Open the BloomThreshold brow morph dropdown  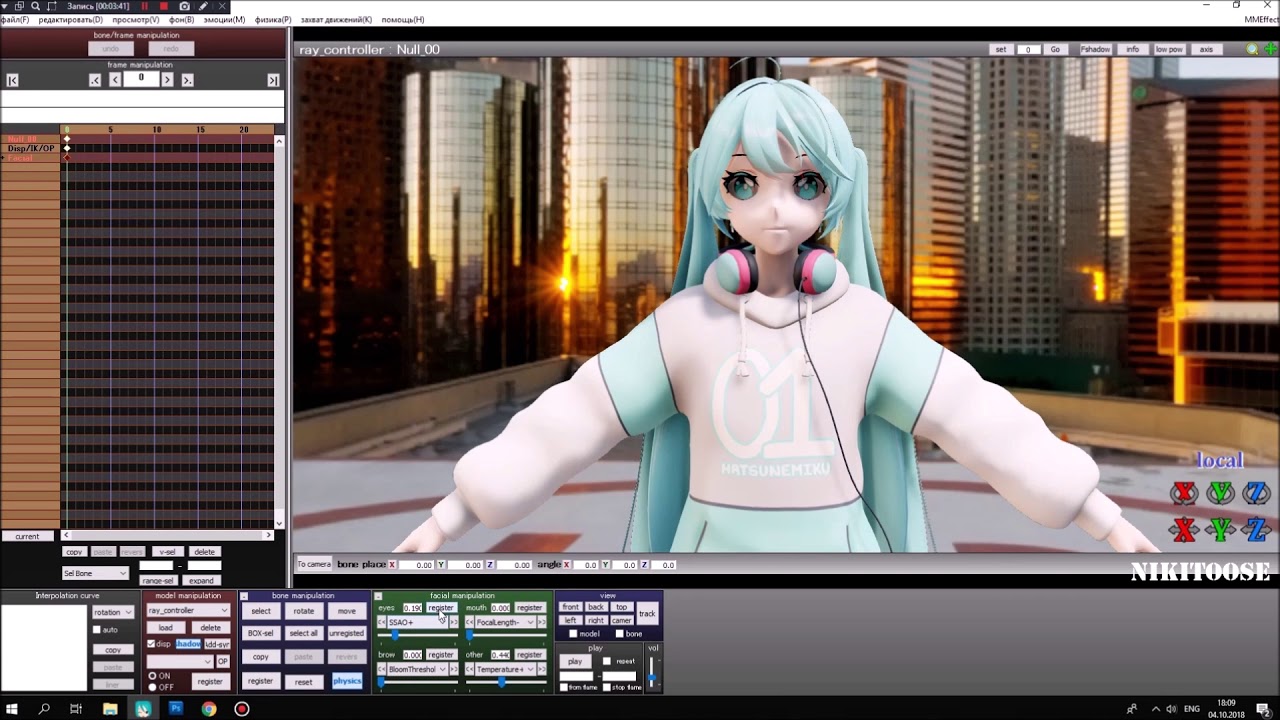click(417, 669)
